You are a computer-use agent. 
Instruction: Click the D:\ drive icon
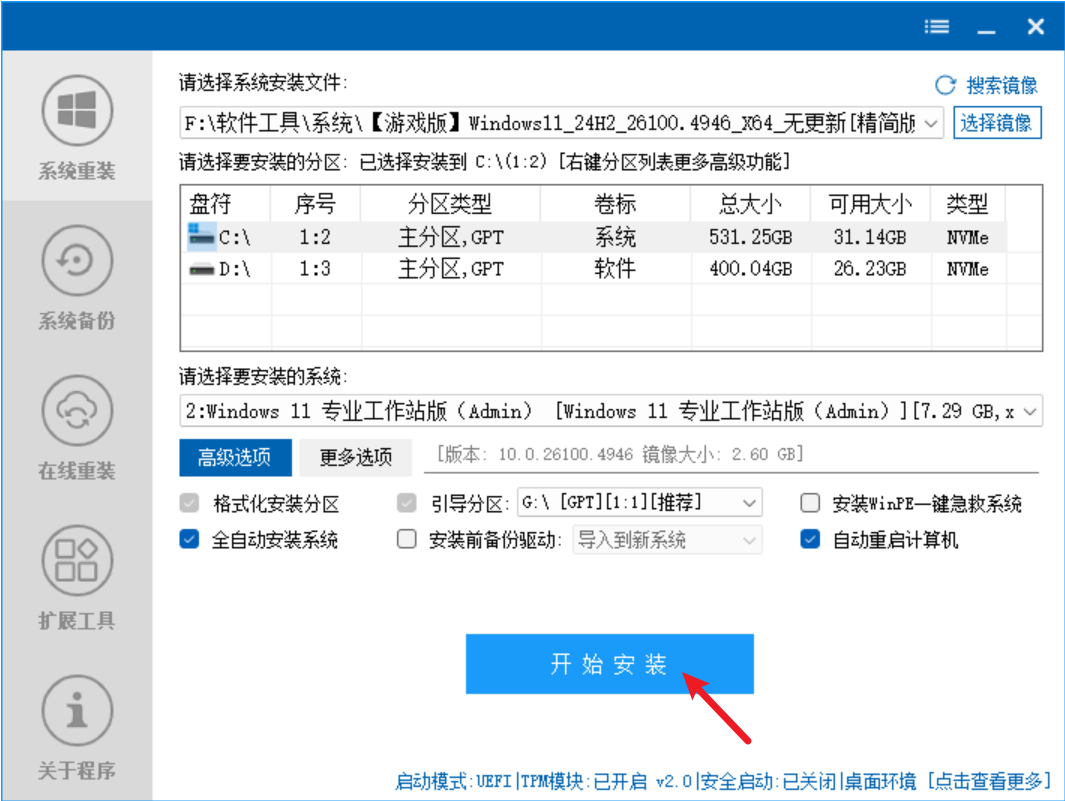click(202, 270)
